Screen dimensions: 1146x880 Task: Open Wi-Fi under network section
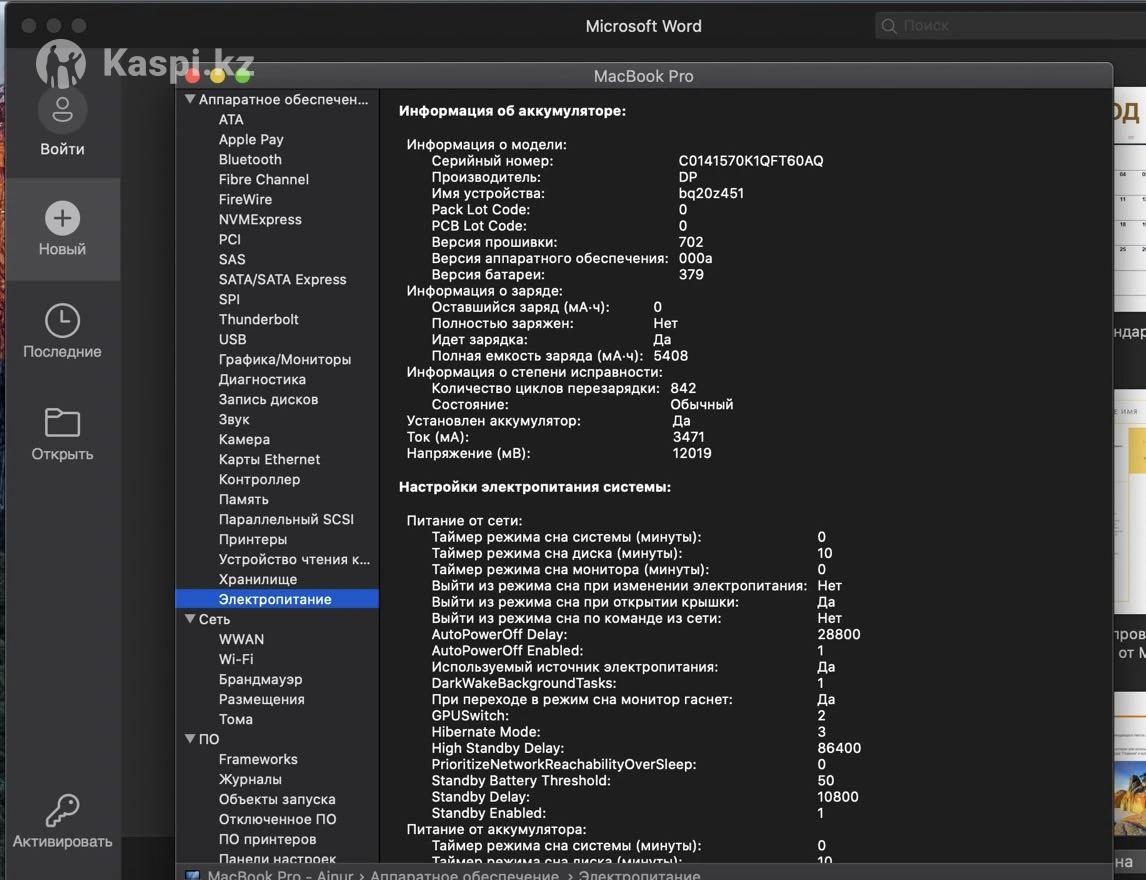pyautogui.click(x=236, y=659)
